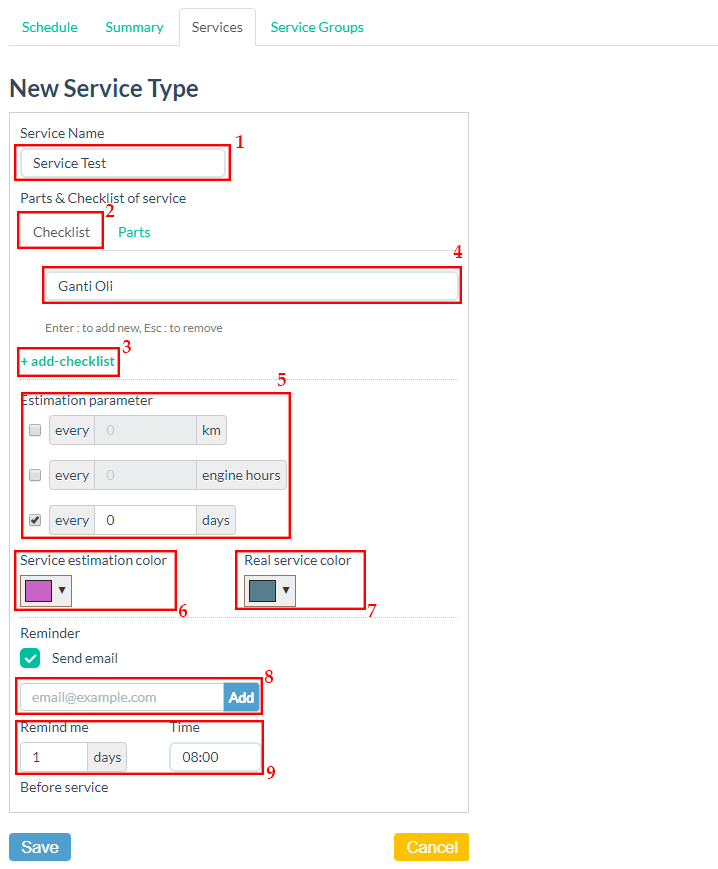Switch to the Schedule tab
Viewport: 718px width, 869px height.
(x=49, y=27)
